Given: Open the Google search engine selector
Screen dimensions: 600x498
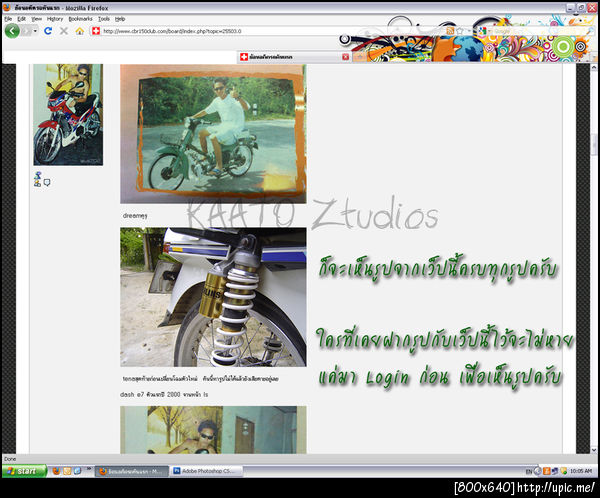Looking at the screenshot, I should (x=483, y=31).
